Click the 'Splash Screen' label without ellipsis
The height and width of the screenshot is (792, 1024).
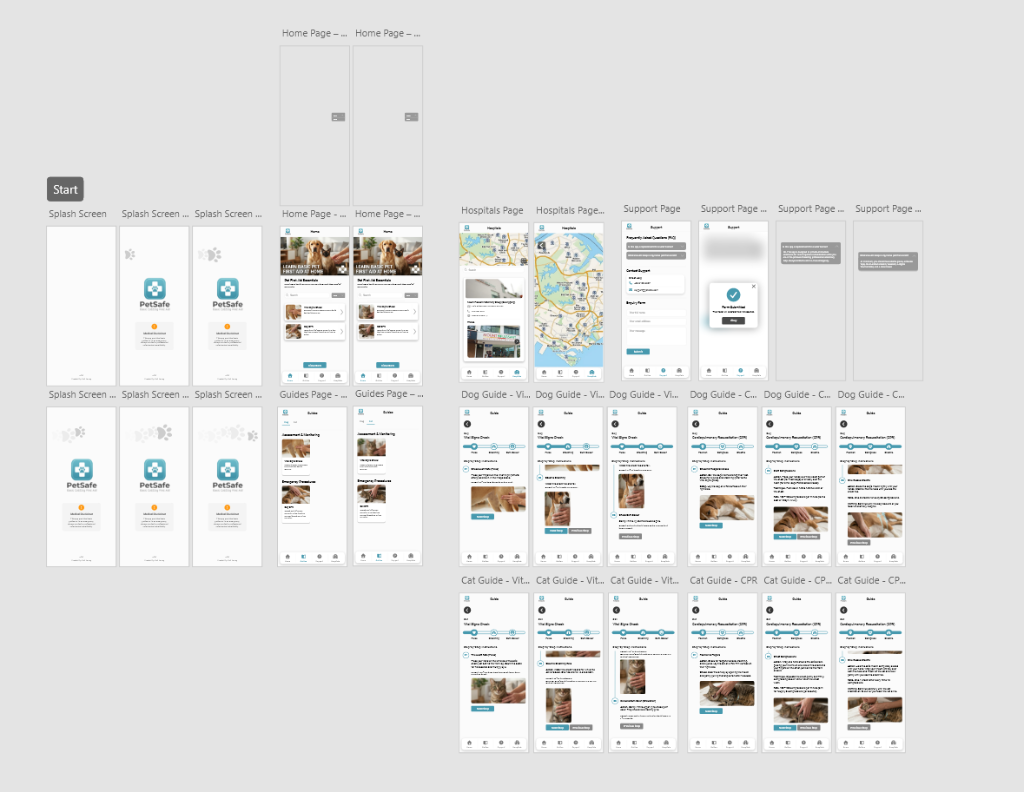click(78, 214)
